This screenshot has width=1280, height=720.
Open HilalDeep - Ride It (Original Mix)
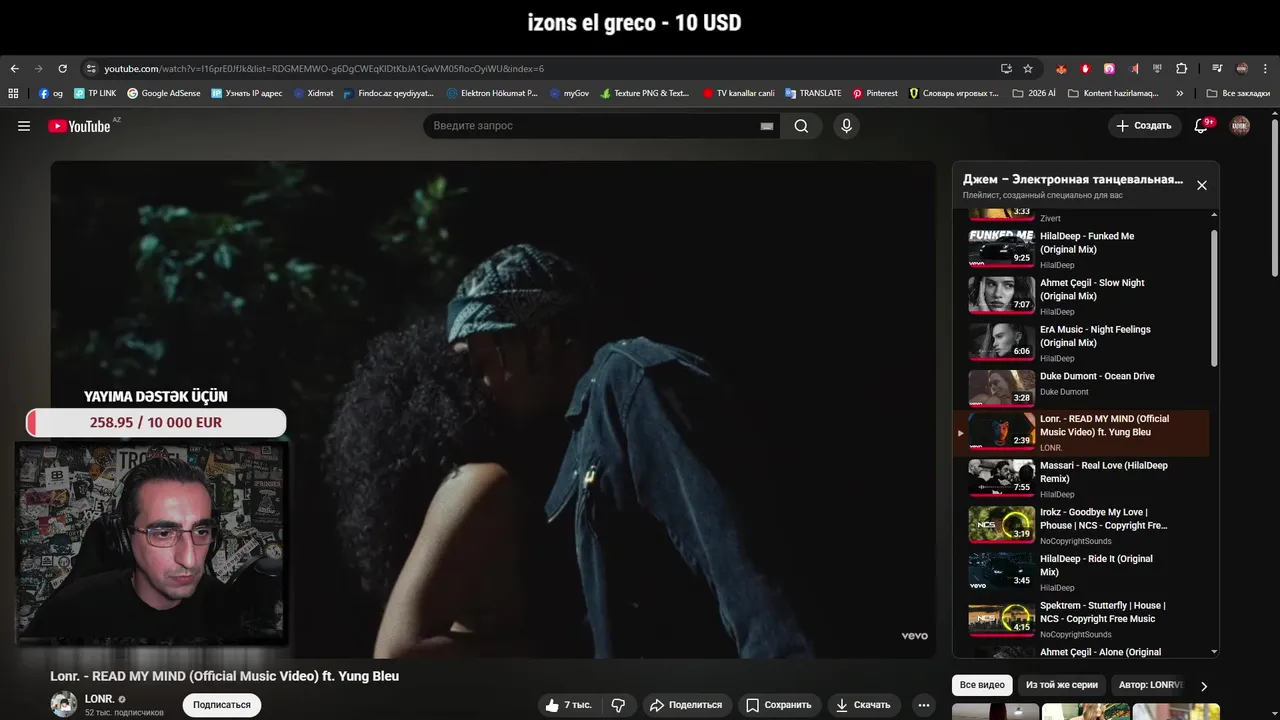pyautogui.click(x=1096, y=565)
